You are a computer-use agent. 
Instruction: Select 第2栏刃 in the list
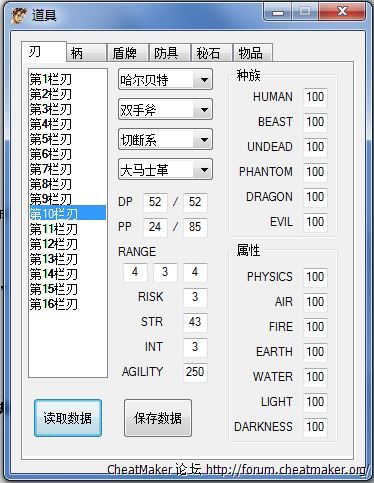pos(68,94)
